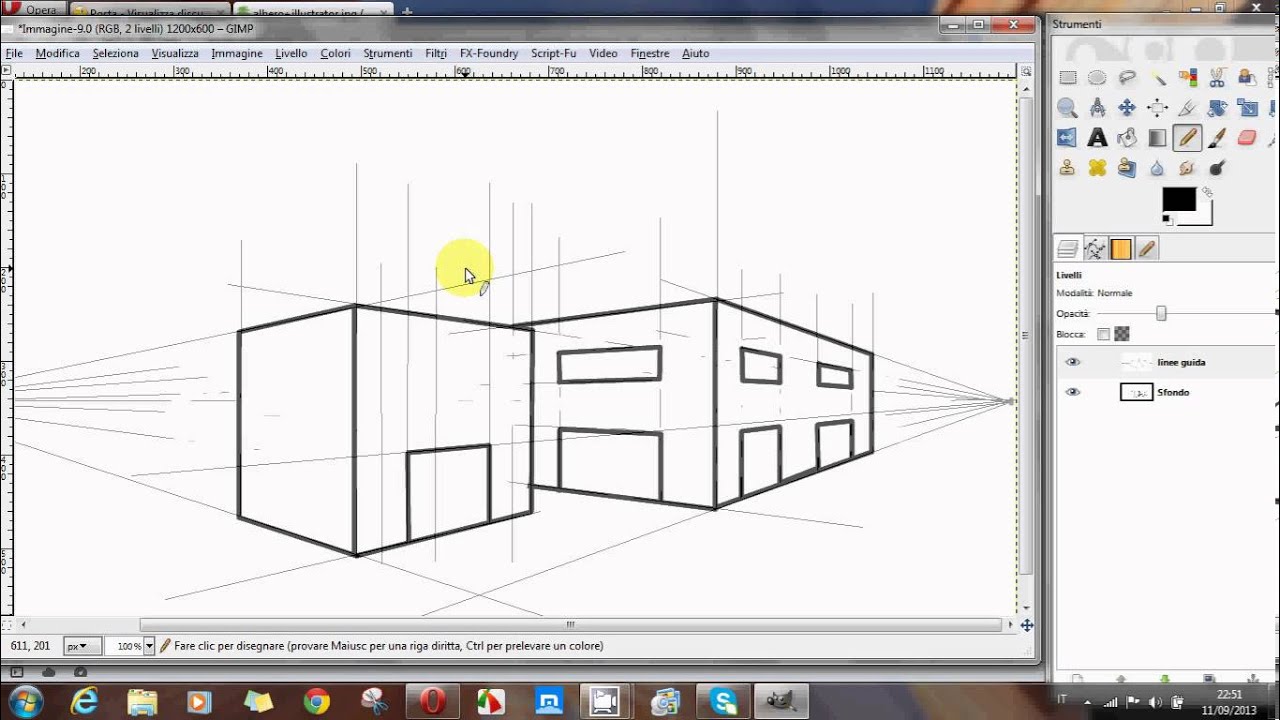Select the 'linee guida' layer thumbnail
This screenshot has height=720, width=1280.
(x=1136, y=362)
